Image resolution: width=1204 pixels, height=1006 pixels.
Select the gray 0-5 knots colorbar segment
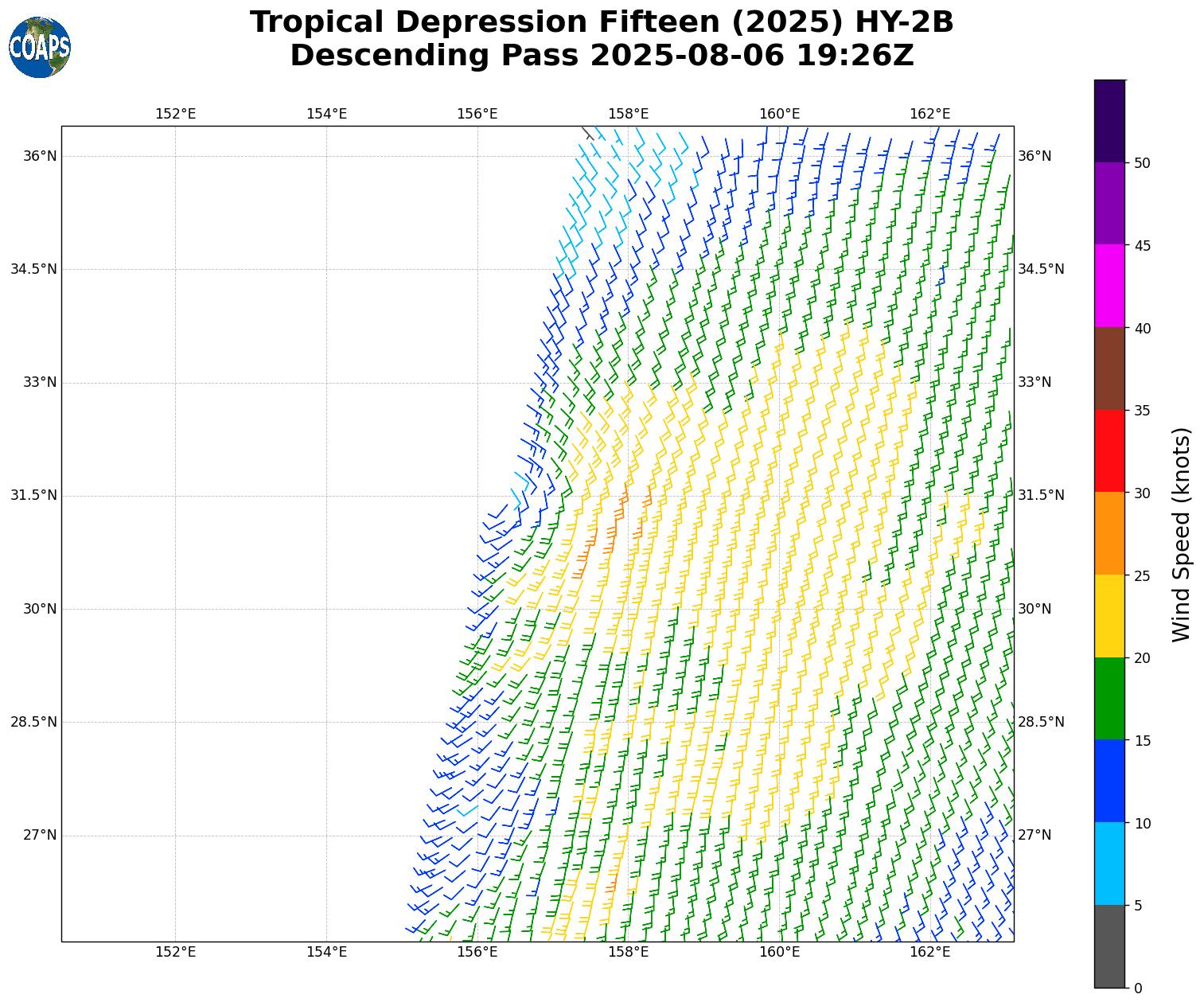click(1109, 946)
